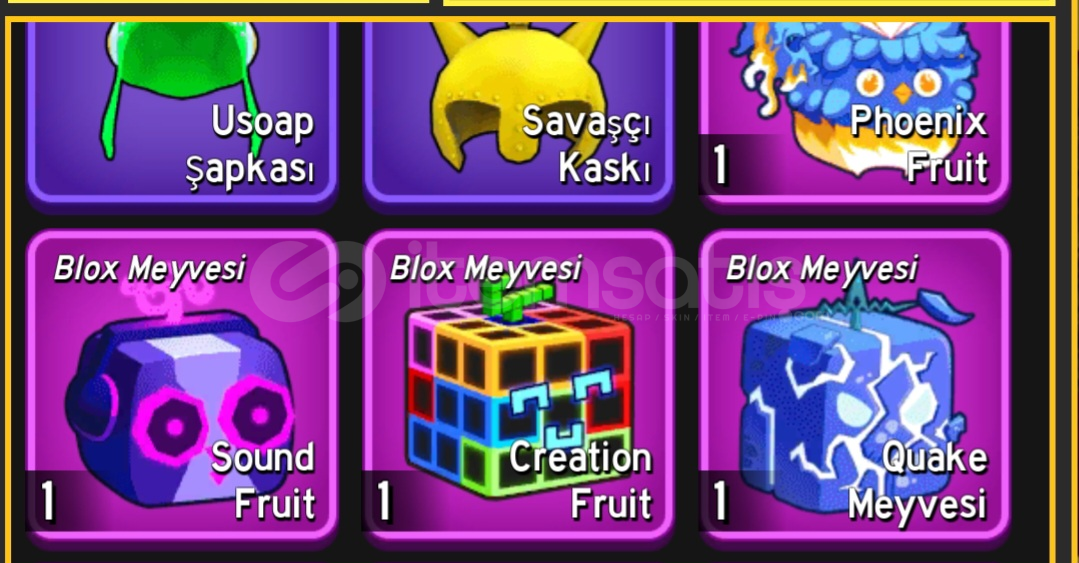Click the Quake Meyvesi quantity badge
This screenshot has height=563, width=1079.
[x=719, y=501]
